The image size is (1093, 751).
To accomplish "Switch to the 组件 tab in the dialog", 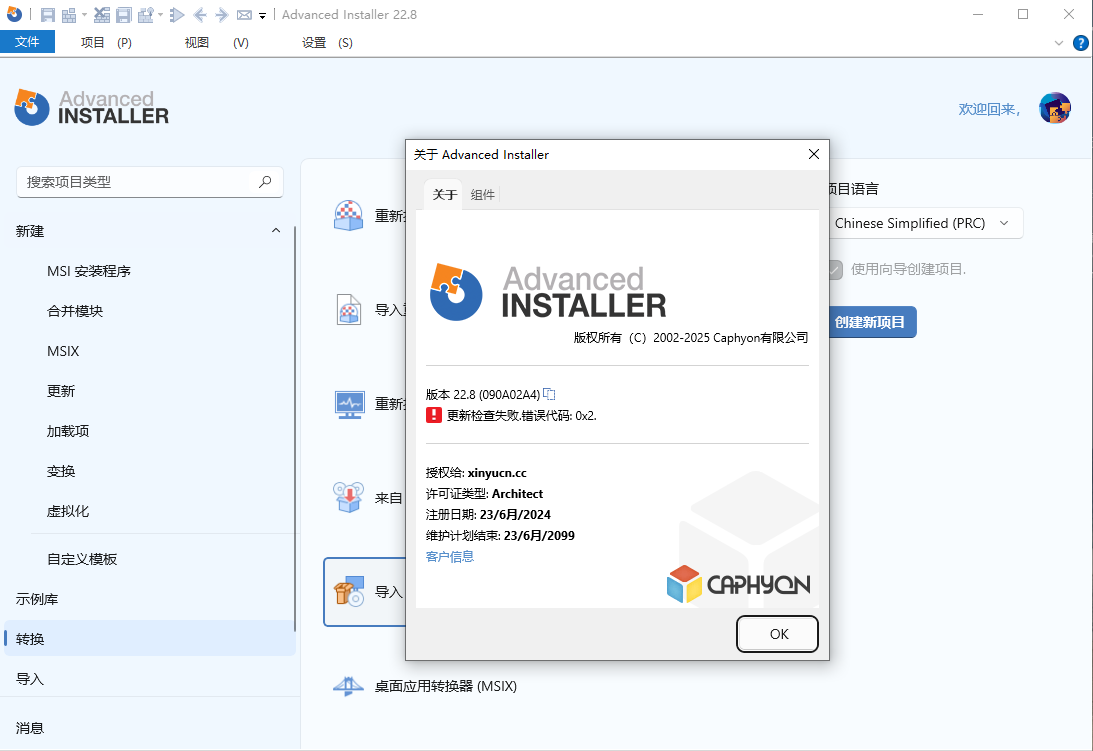I will (482, 195).
